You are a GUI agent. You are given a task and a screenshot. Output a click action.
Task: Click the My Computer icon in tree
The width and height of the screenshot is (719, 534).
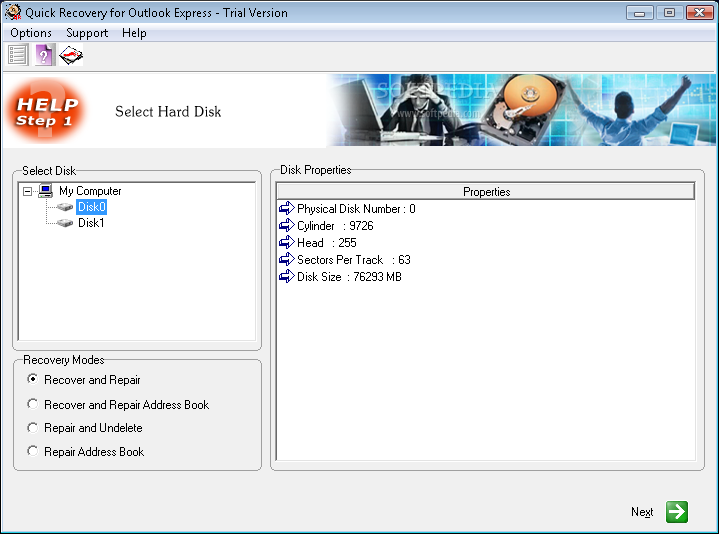(x=45, y=191)
